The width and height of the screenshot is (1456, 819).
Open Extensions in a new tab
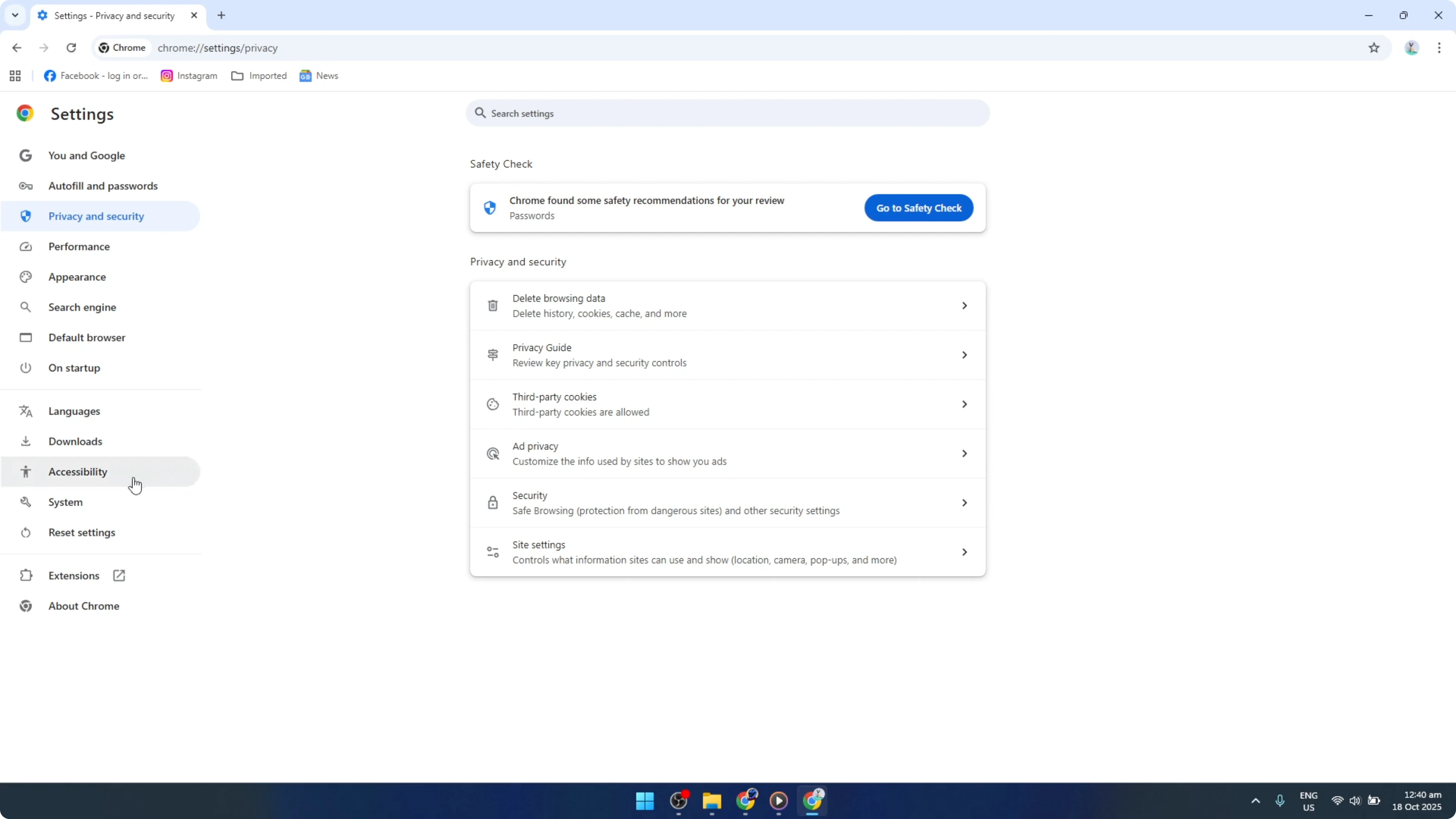[118, 575]
